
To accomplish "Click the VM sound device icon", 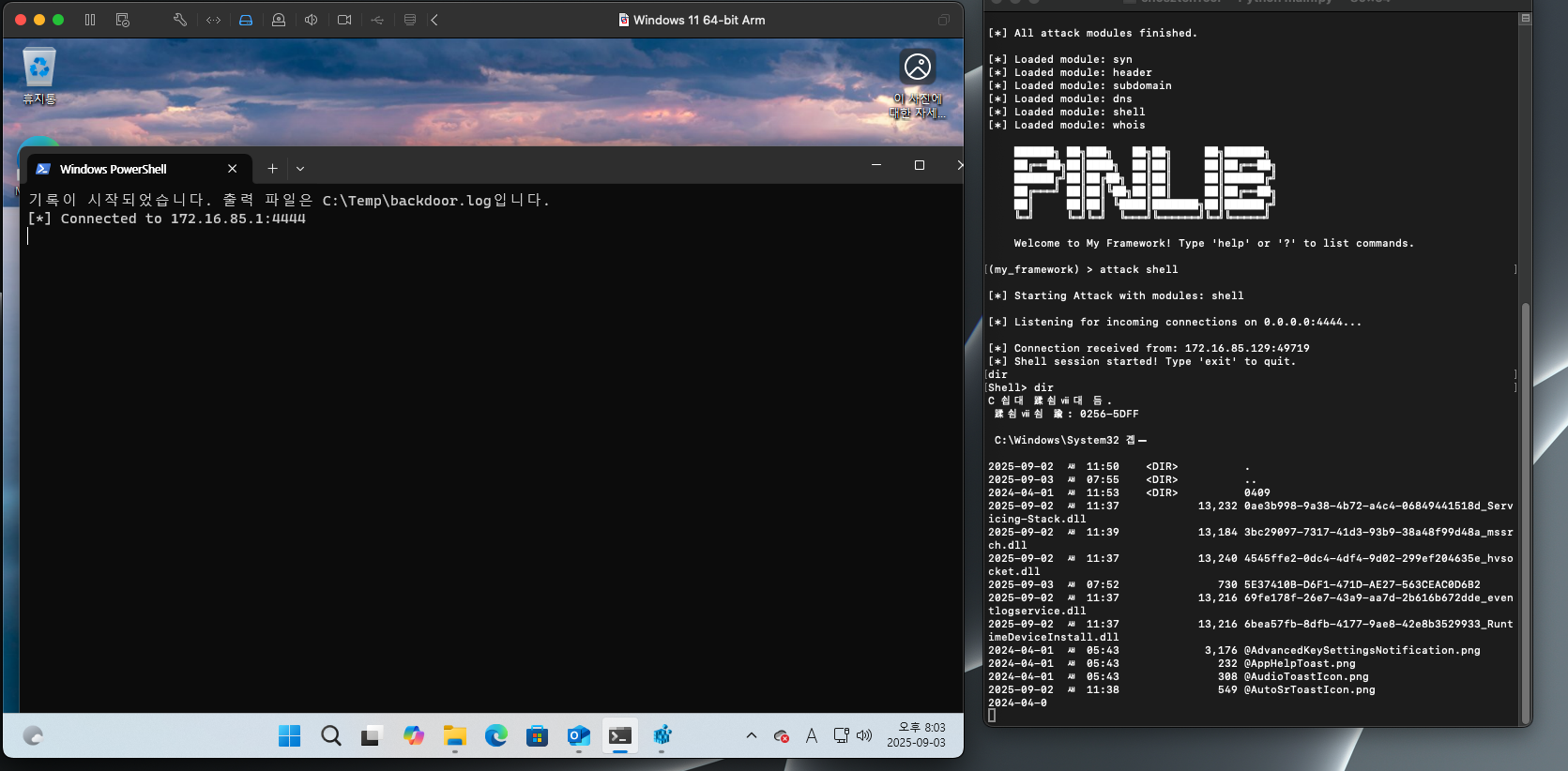I will pyautogui.click(x=312, y=20).
